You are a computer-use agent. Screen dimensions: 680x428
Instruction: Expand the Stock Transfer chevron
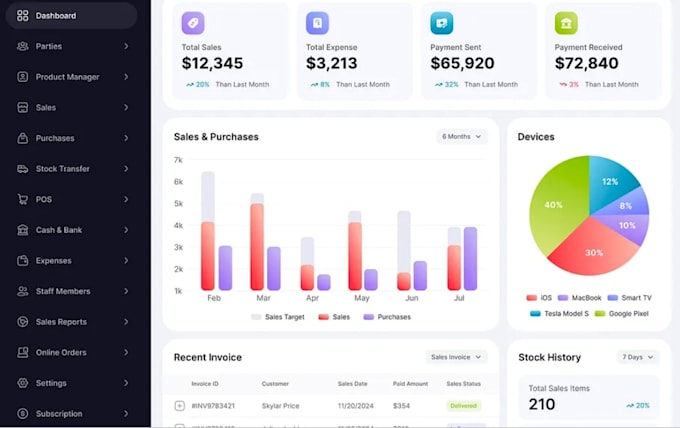point(126,169)
